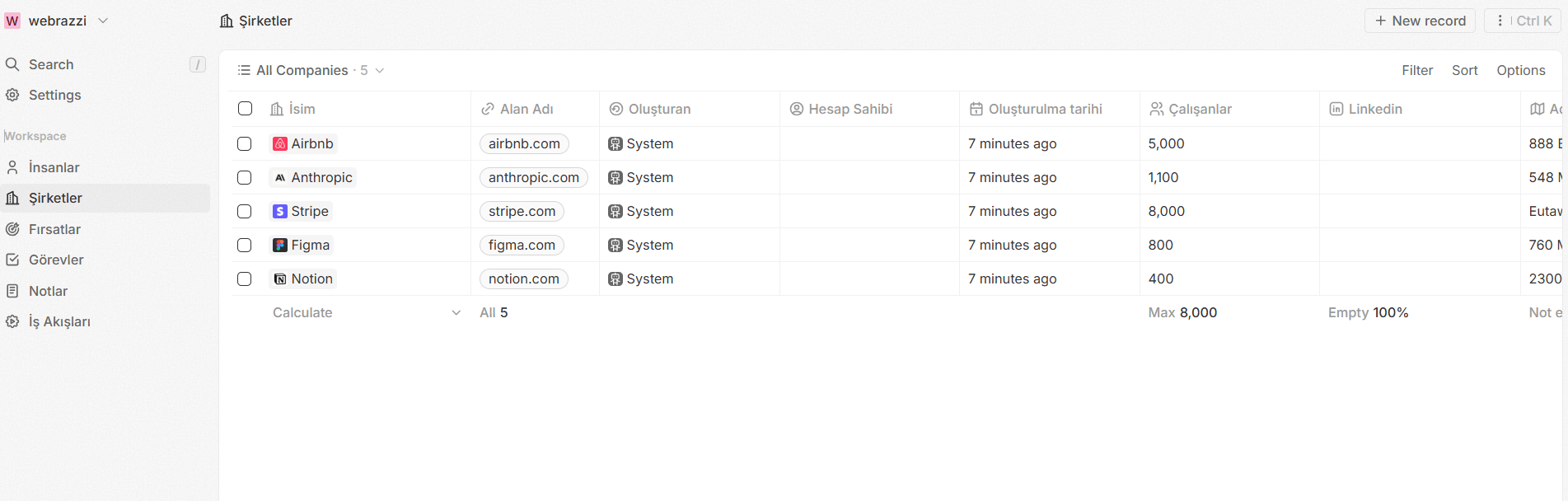The width and height of the screenshot is (1568, 501).
Task: Click the LinkedIn icon in column header
Action: click(x=1336, y=109)
